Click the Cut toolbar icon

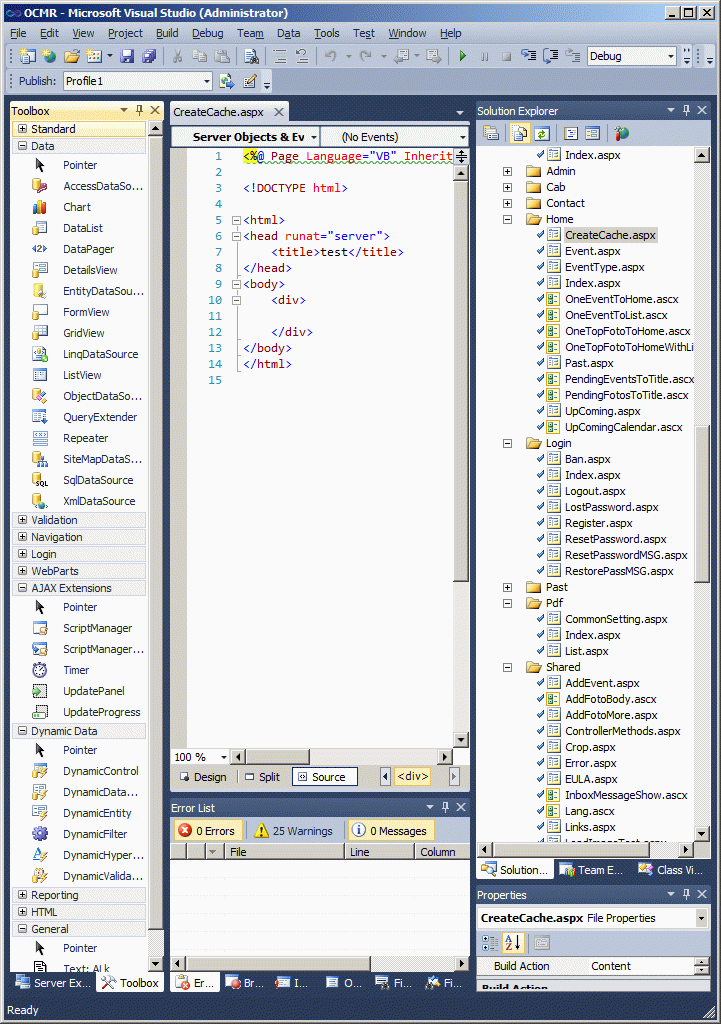(177, 56)
